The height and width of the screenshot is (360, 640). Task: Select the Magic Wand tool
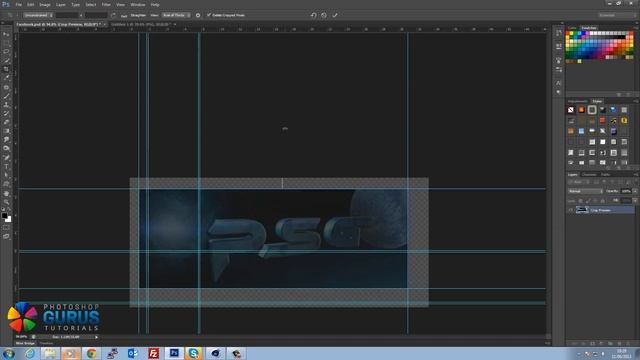click(x=6, y=60)
